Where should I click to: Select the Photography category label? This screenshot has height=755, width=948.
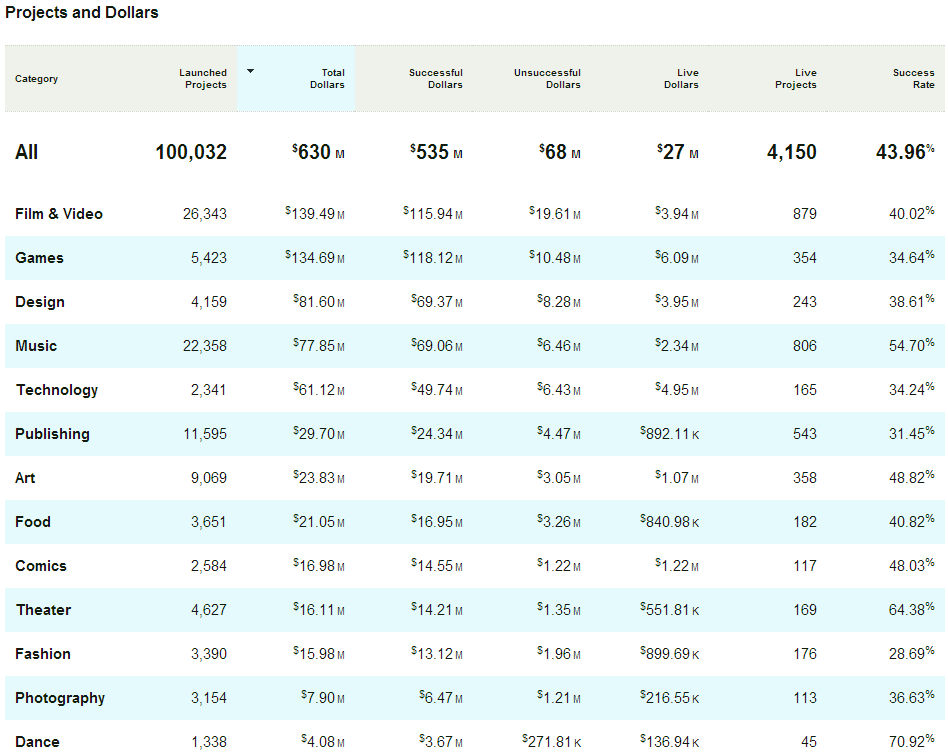pyautogui.click(x=60, y=698)
